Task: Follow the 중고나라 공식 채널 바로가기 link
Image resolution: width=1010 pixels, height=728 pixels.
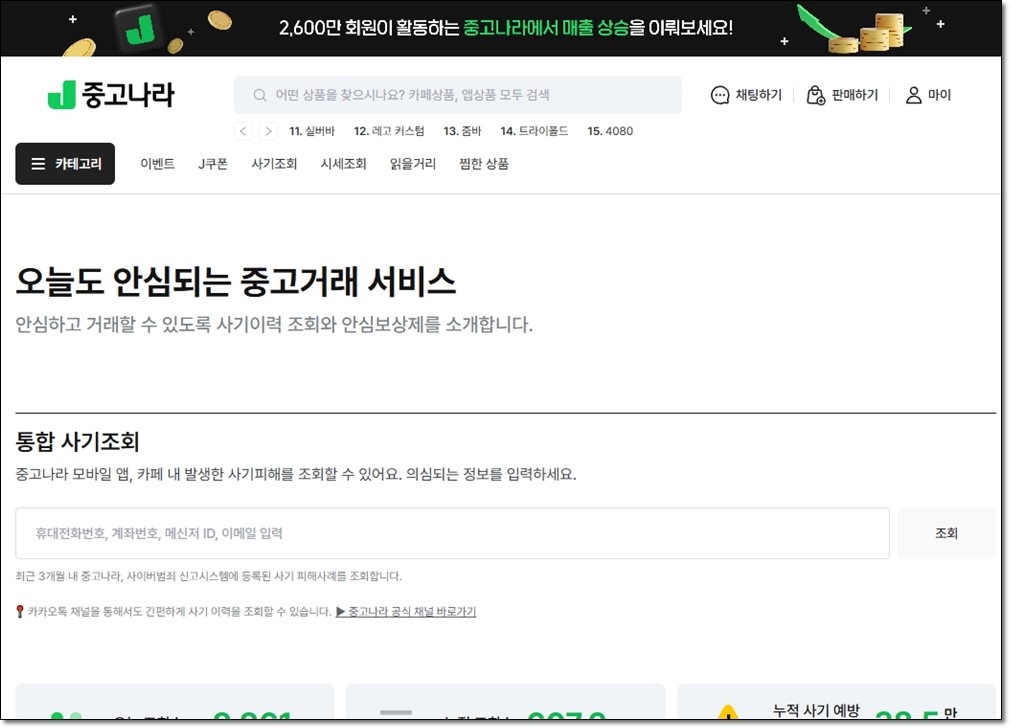Action: click(x=406, y=611)
